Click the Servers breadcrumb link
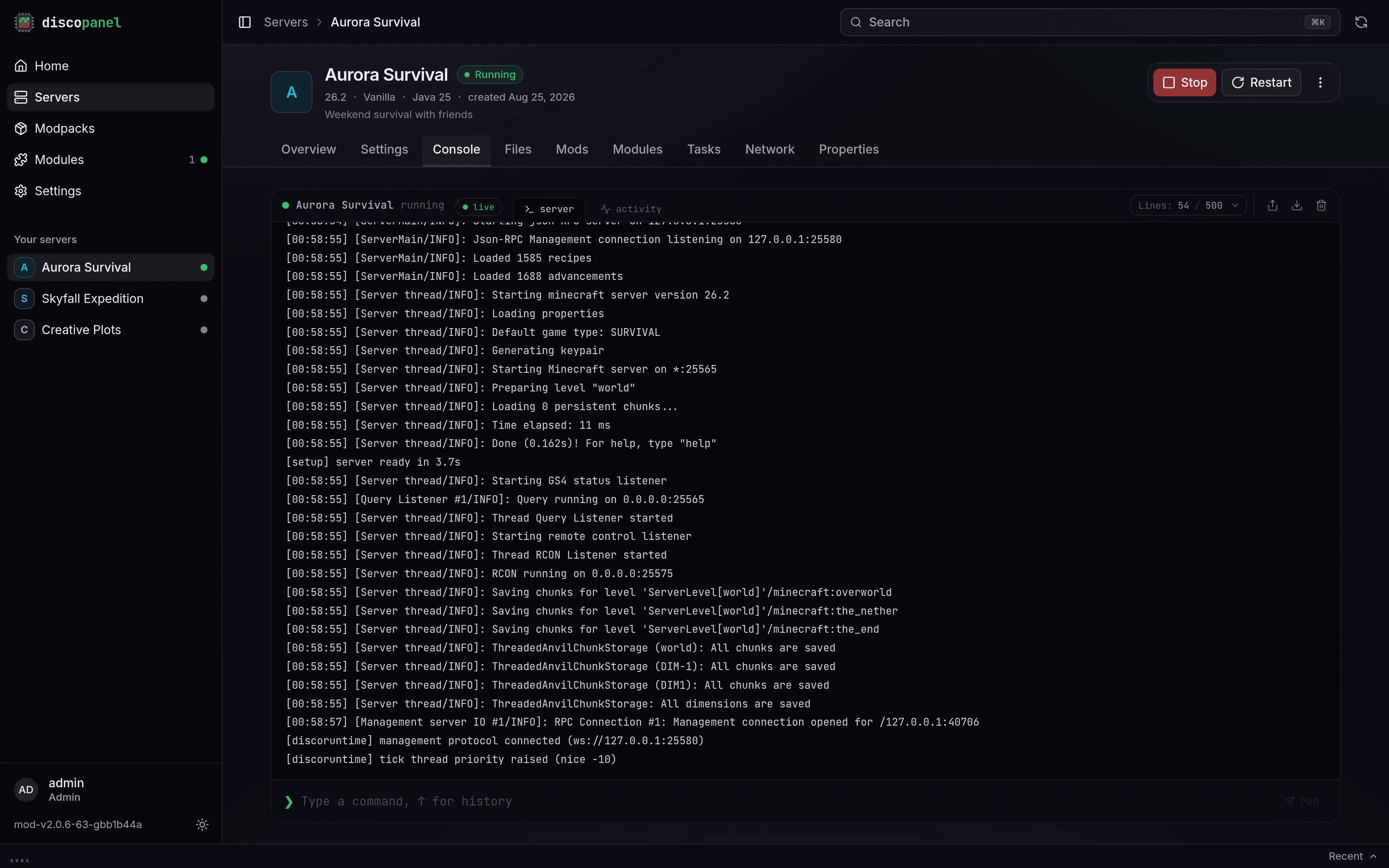 coord(286,23)
